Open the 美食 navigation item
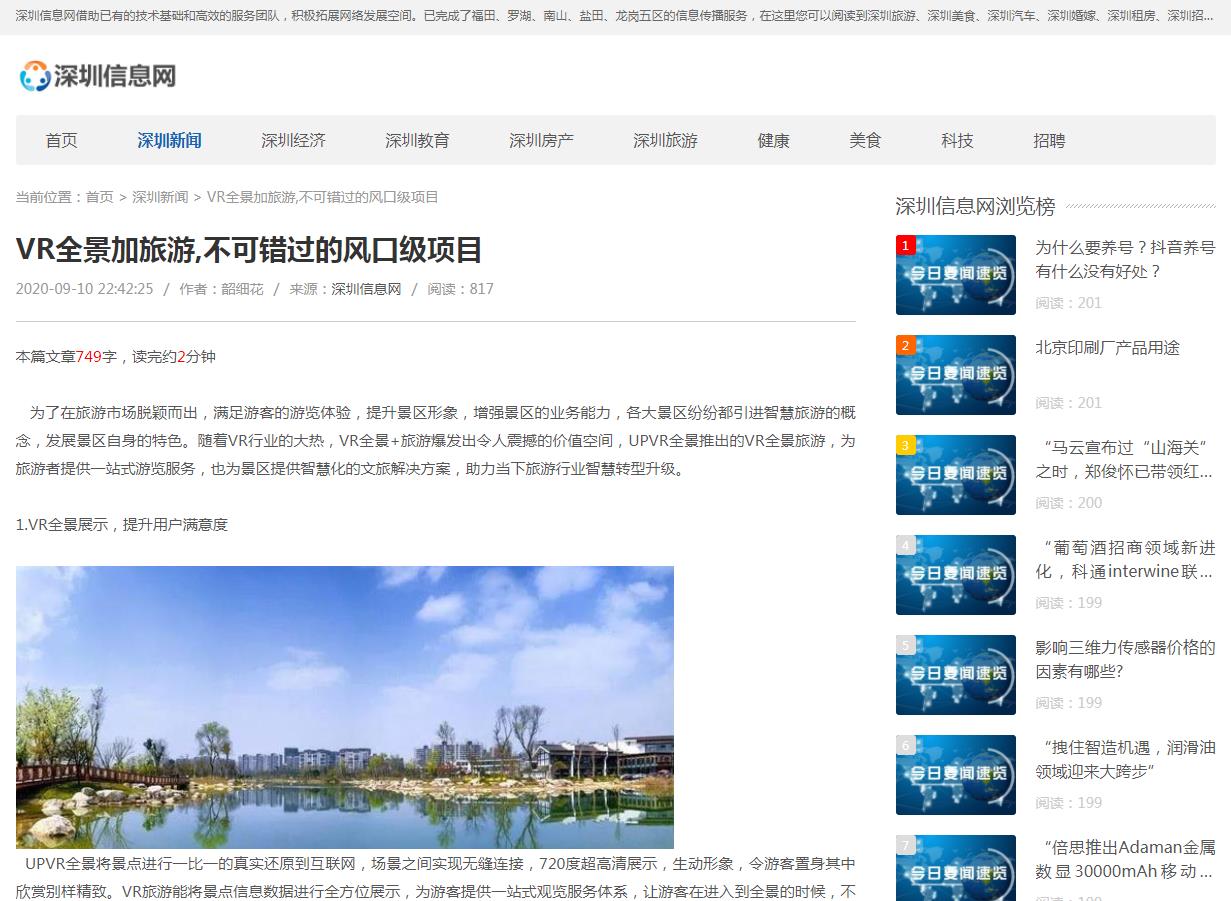1231x901 pixels. click(865, 140)
